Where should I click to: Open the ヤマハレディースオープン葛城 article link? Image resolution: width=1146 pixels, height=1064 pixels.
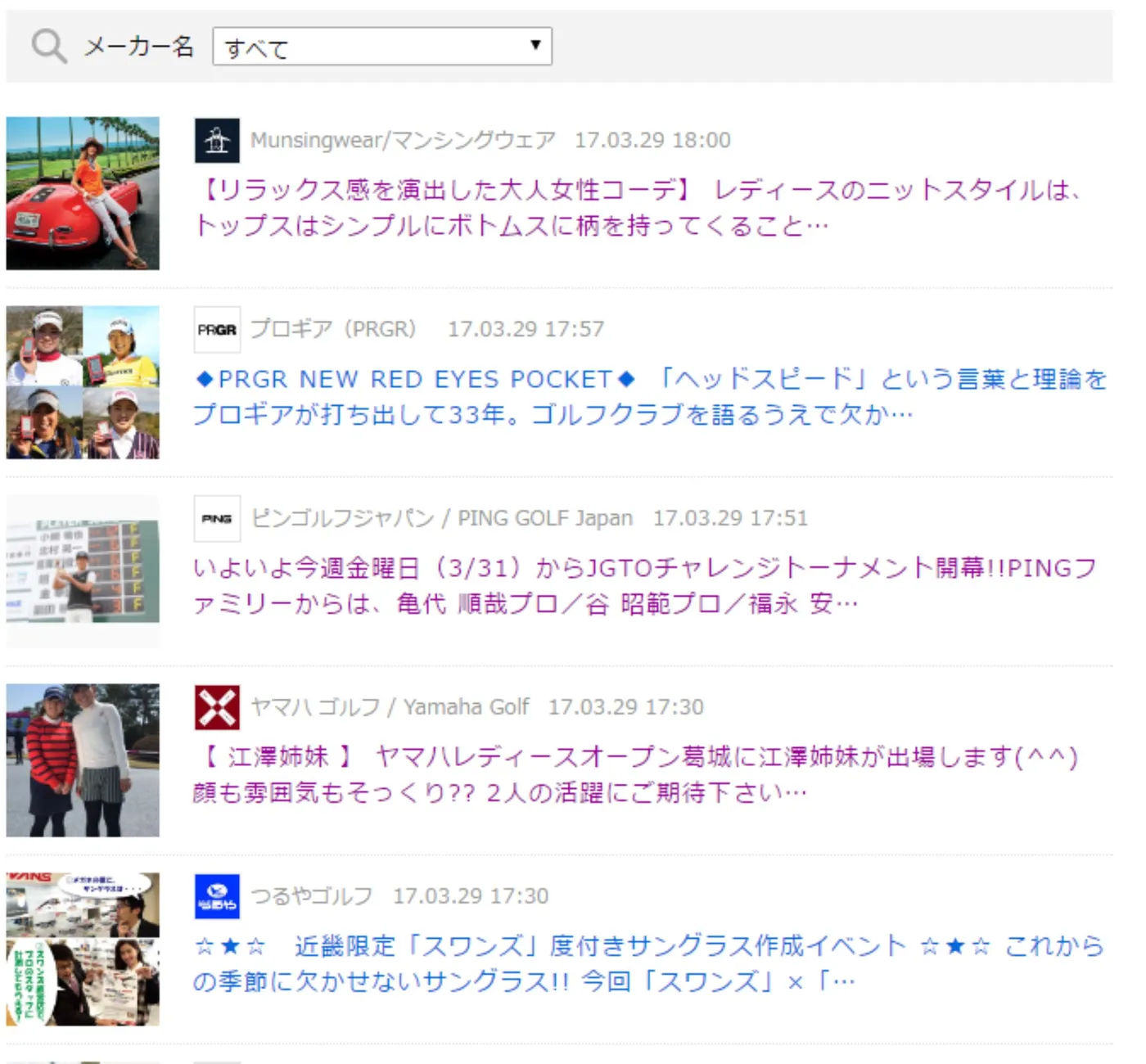pos(635,775)
